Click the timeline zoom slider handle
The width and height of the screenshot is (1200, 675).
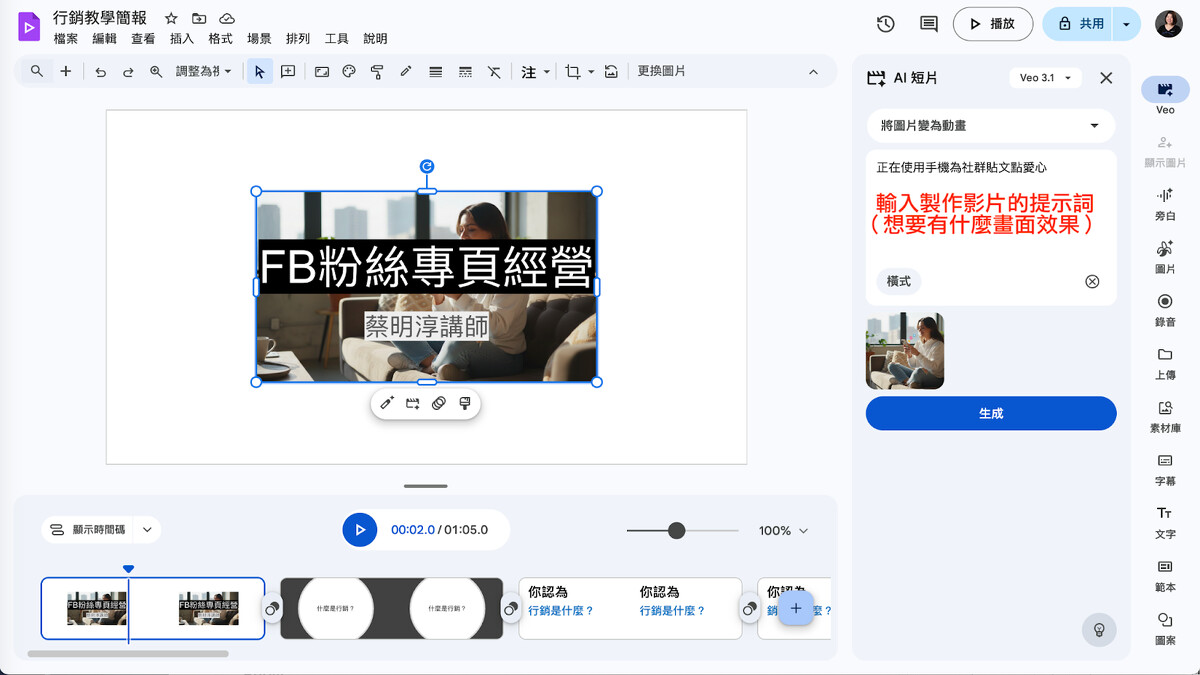[677, 531]
